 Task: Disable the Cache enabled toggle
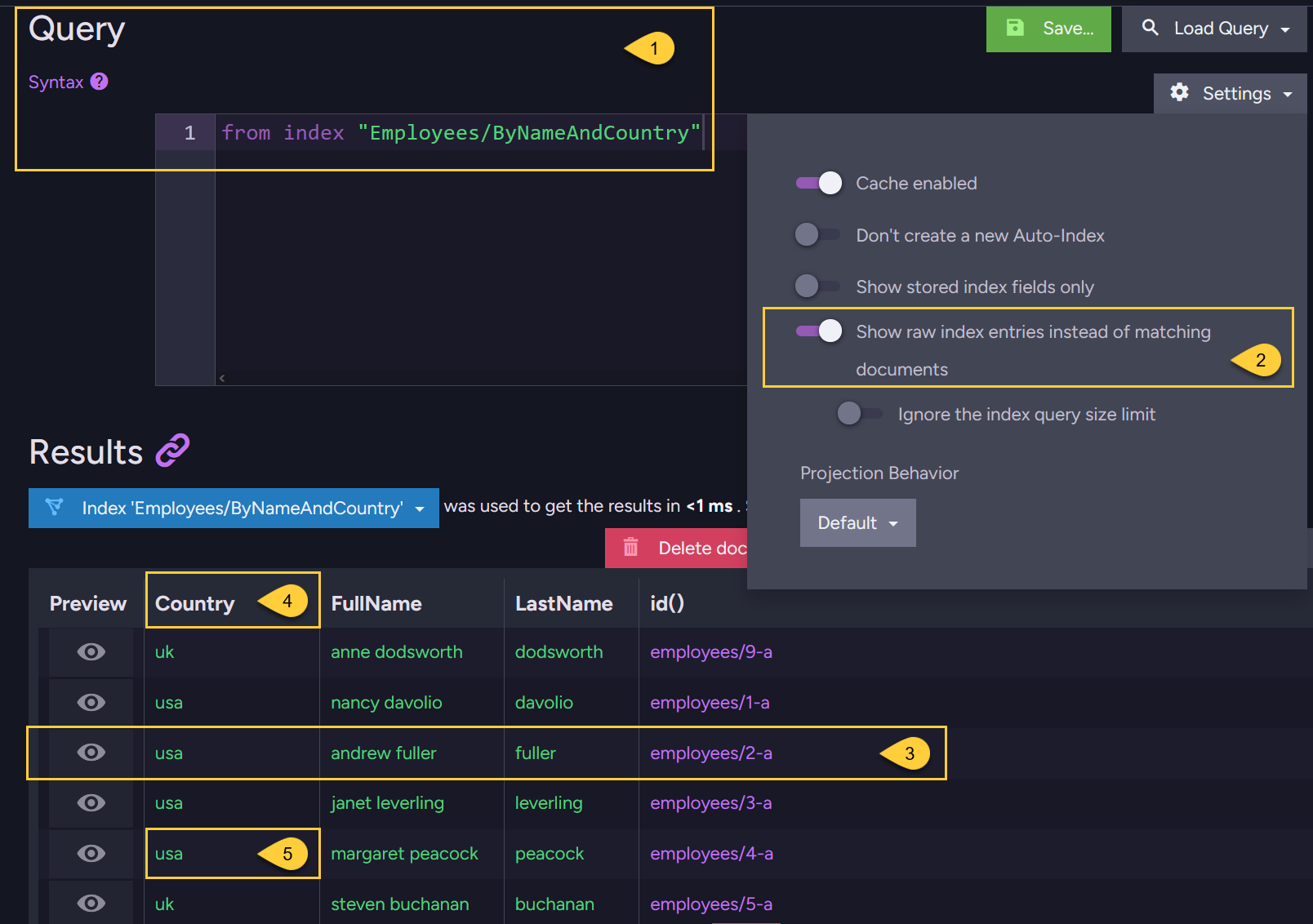click(819, 183)
